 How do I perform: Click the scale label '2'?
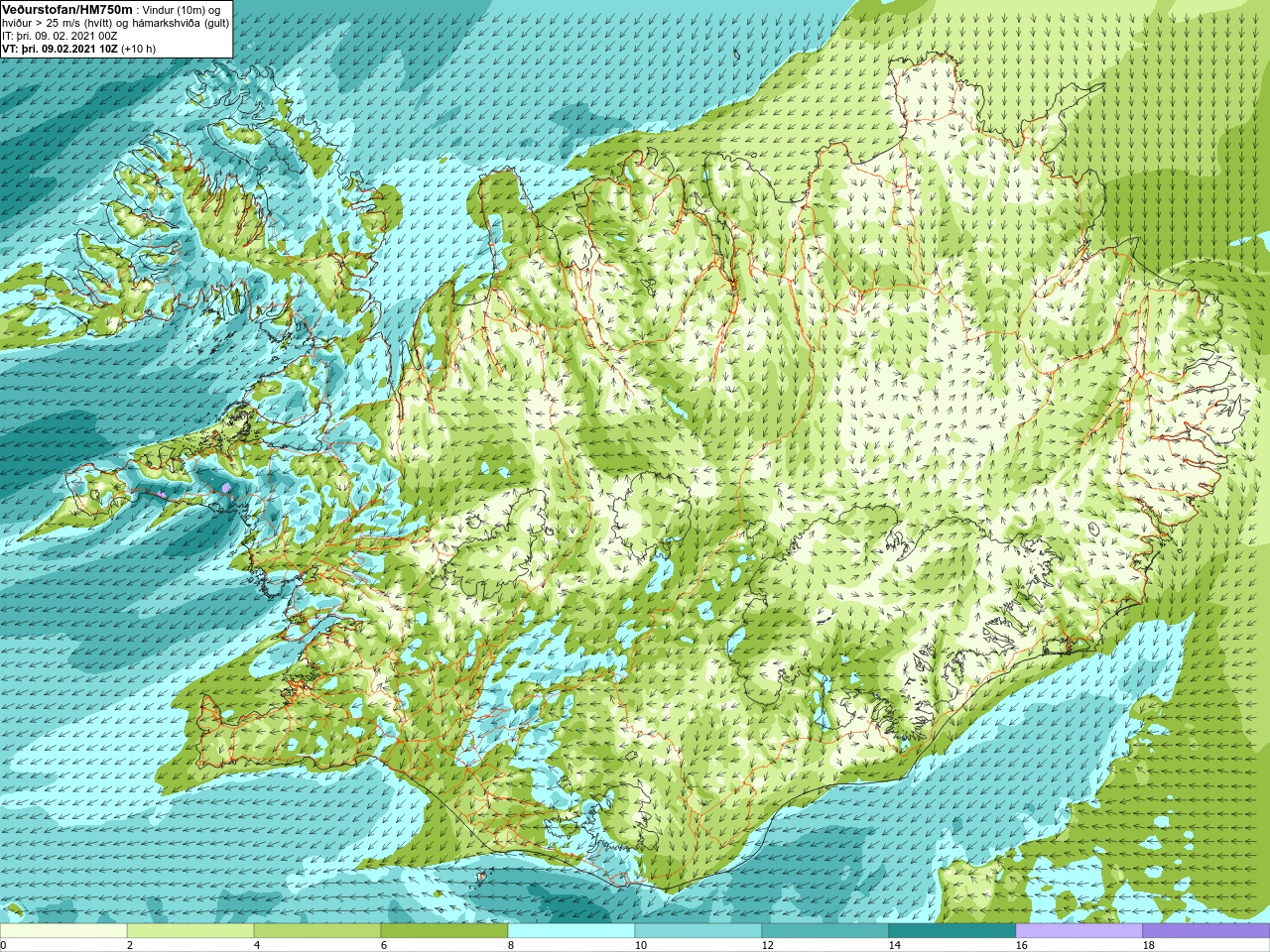click(x=130, y=945)
